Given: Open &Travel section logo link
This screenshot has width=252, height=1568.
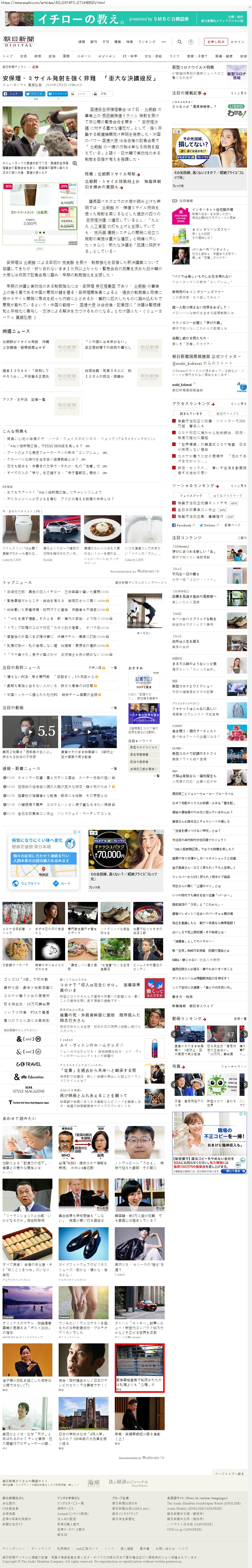Looking at the screenshot, I should [x=29, y=1064].
